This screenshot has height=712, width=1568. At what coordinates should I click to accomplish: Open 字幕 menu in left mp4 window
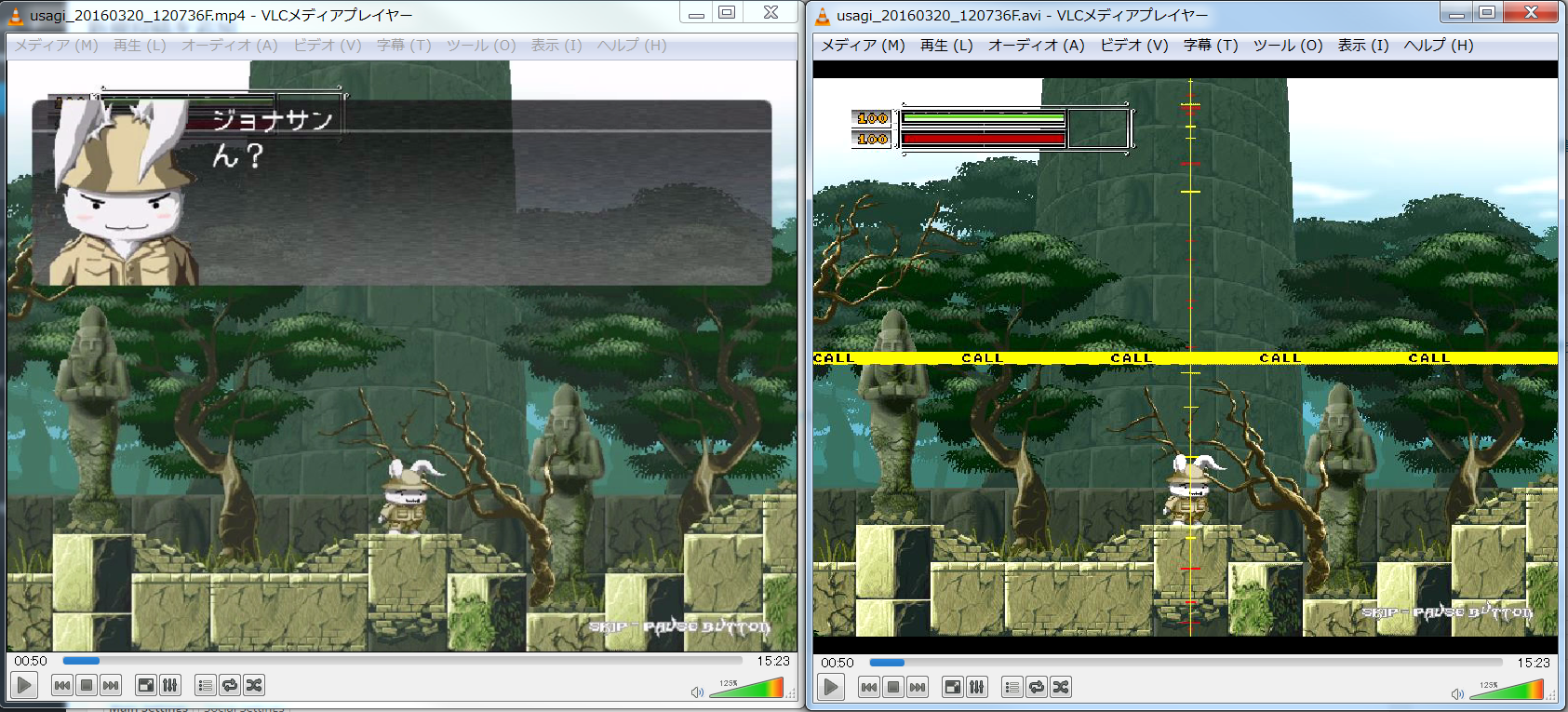pyautogui.click(x=404, y=45)
